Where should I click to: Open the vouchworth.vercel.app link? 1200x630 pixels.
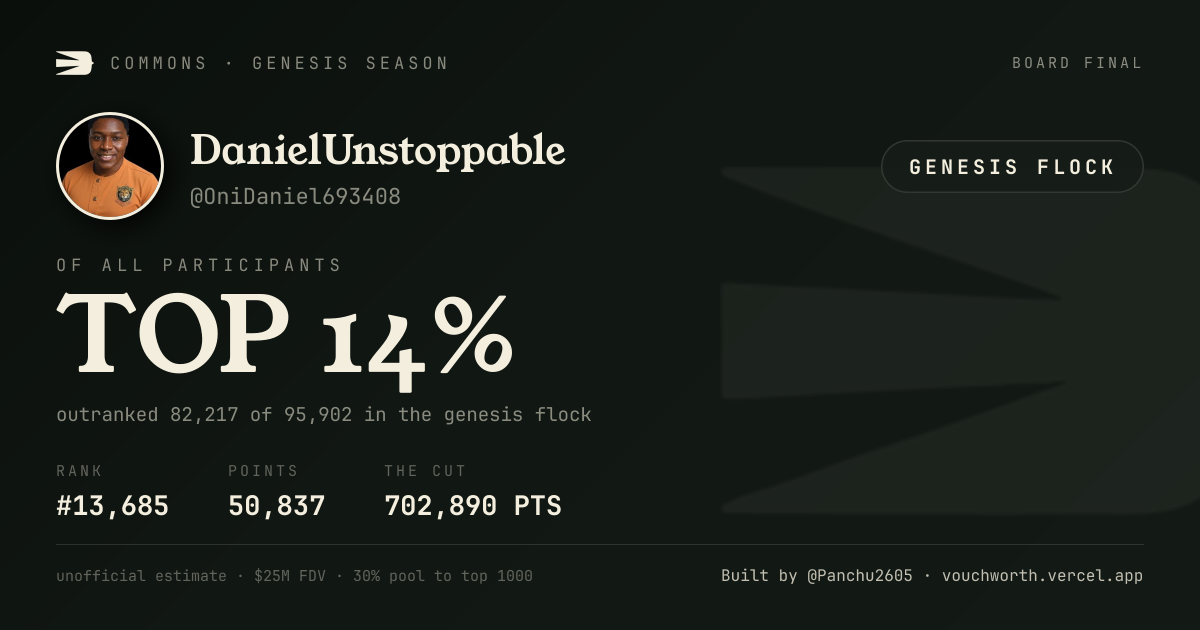(x=1042, y=576)
